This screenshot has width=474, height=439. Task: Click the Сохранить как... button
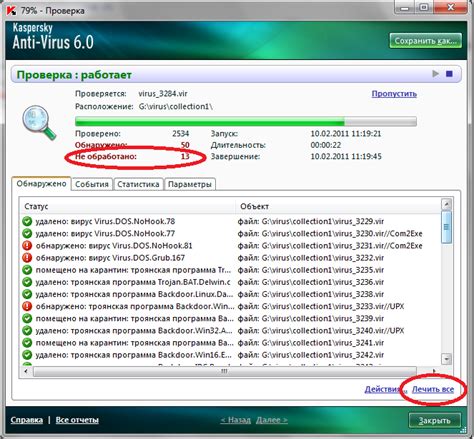click(x=425, y=41)
